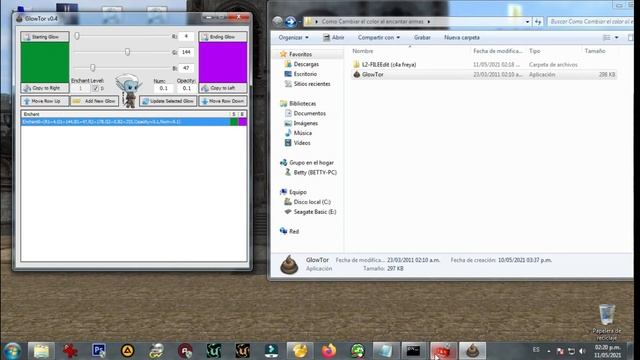The image size is (640, 360).
Task: Open Descargas in the navigation pane
Action: [306, 64]
